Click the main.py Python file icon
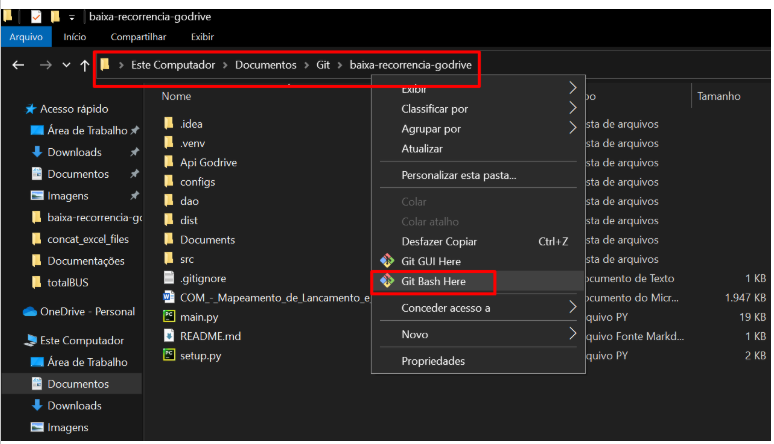Image resolution: width=774 pixels, height=444 pixels. tap(169, 317)
